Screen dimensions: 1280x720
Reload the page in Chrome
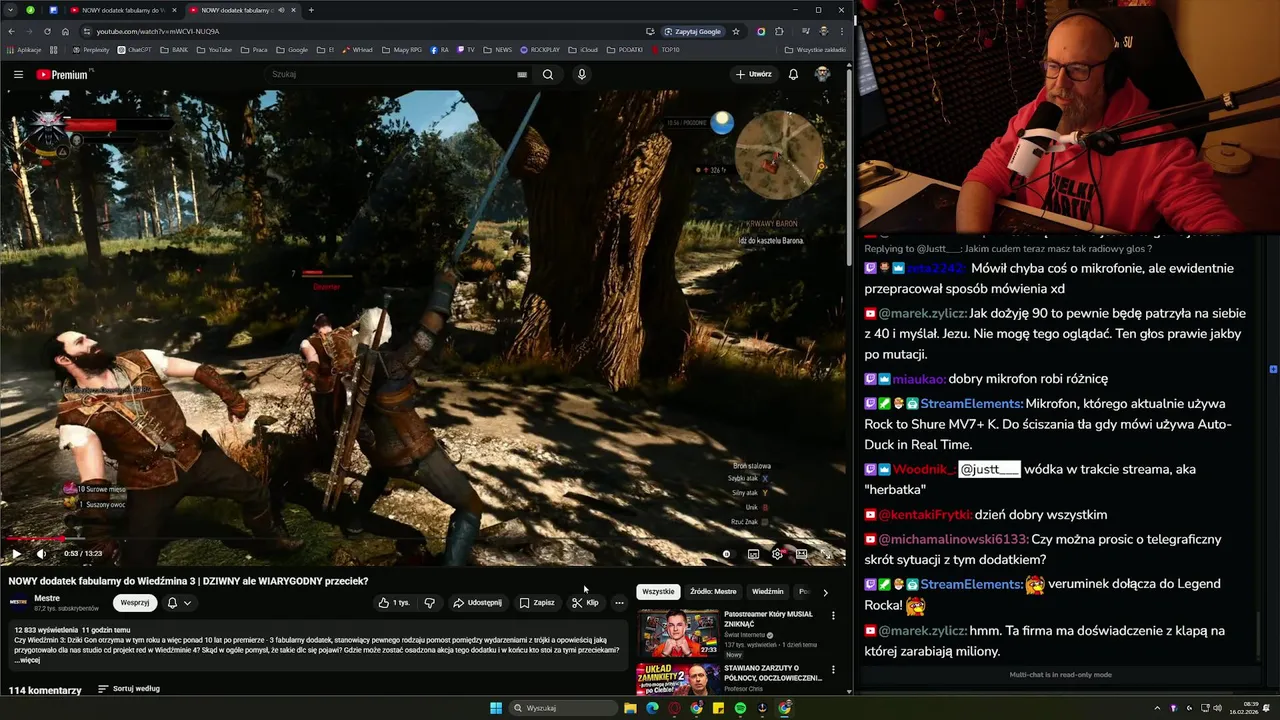46,31
